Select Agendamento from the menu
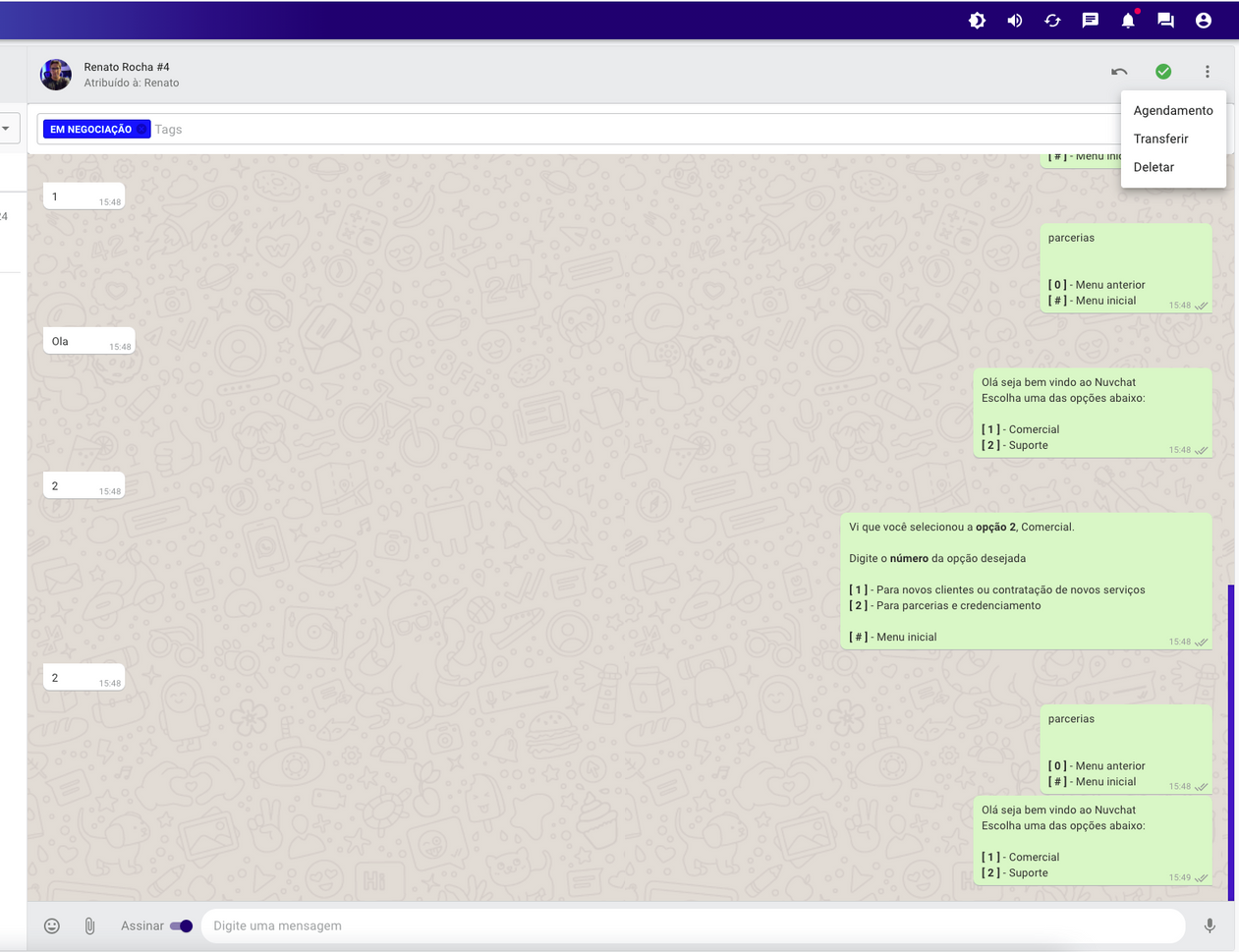The width and height of the screenshot is (1239, 952). 1172,110
